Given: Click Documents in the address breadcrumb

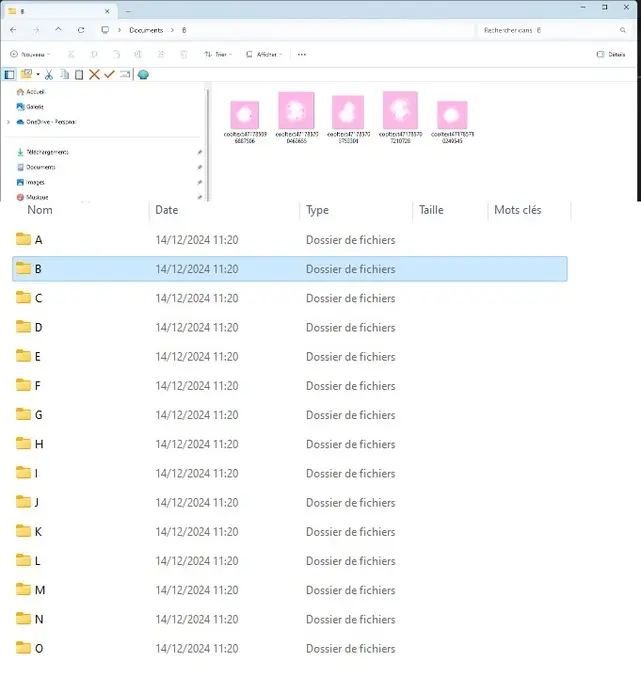Looking at the screenshot, I should (x=146, y=30).
